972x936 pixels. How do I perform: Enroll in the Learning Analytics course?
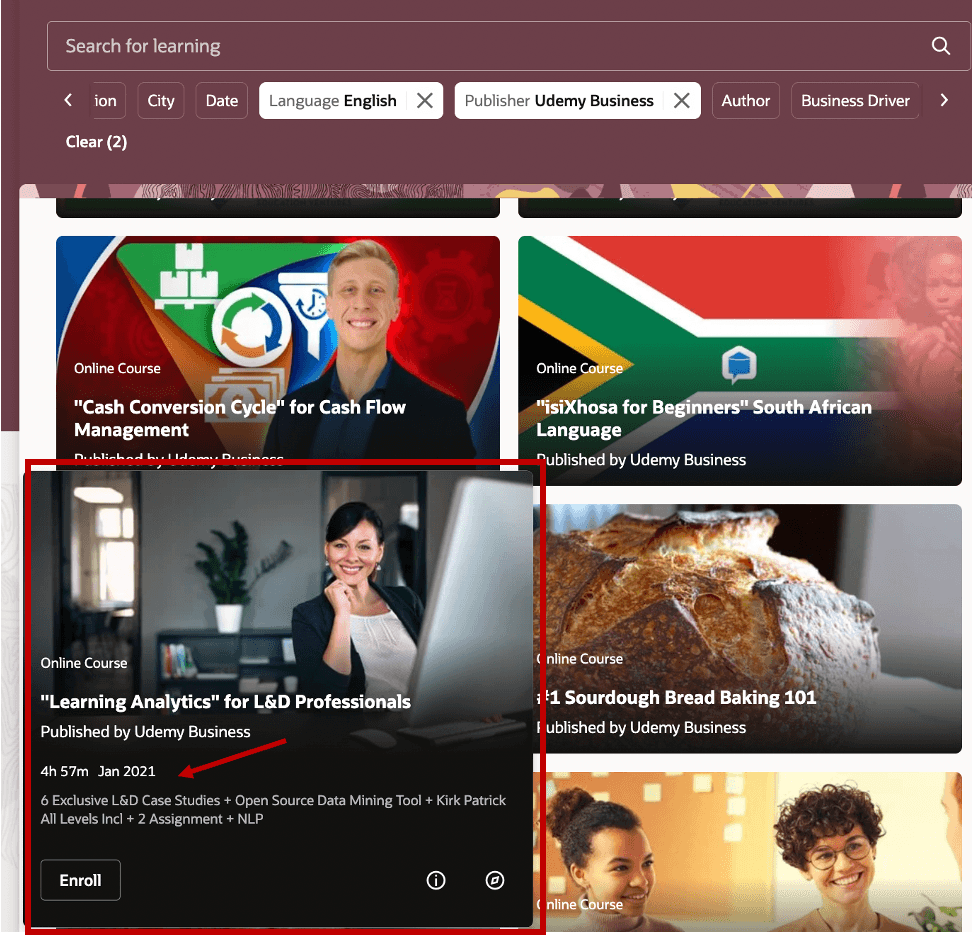click(81, 880)
